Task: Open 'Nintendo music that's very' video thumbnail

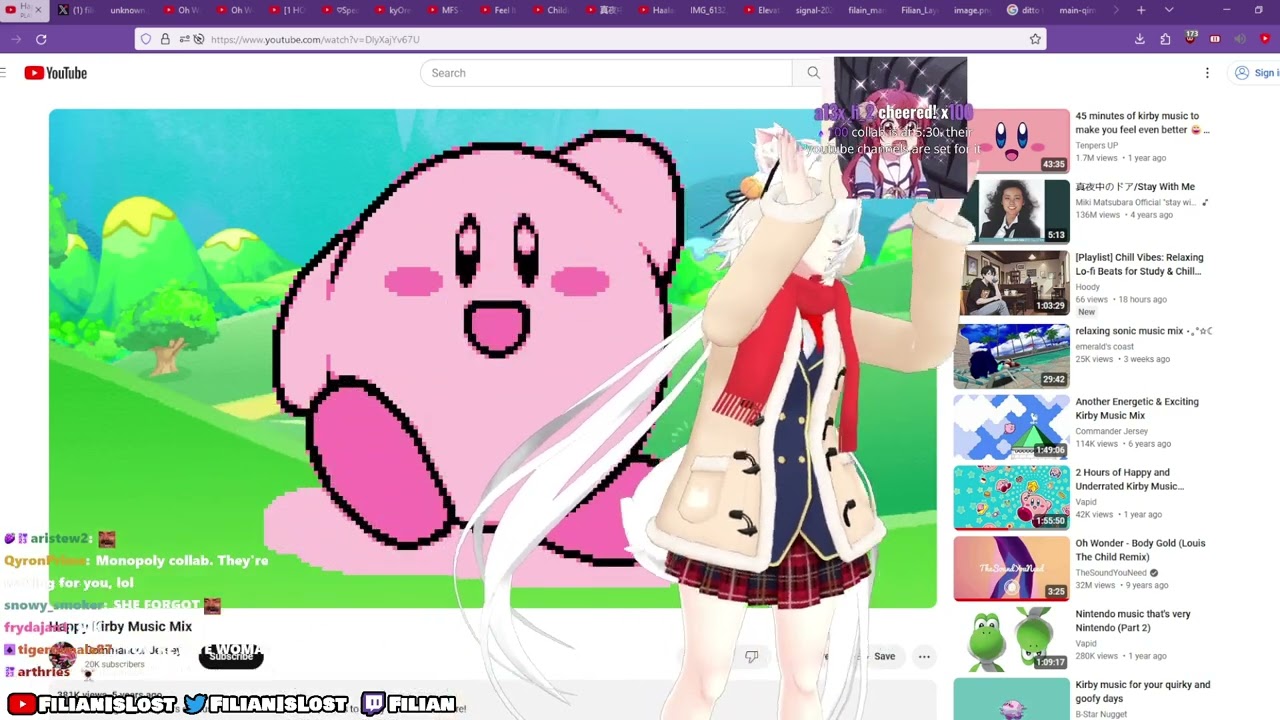Action: click(x=1011, y=640)
